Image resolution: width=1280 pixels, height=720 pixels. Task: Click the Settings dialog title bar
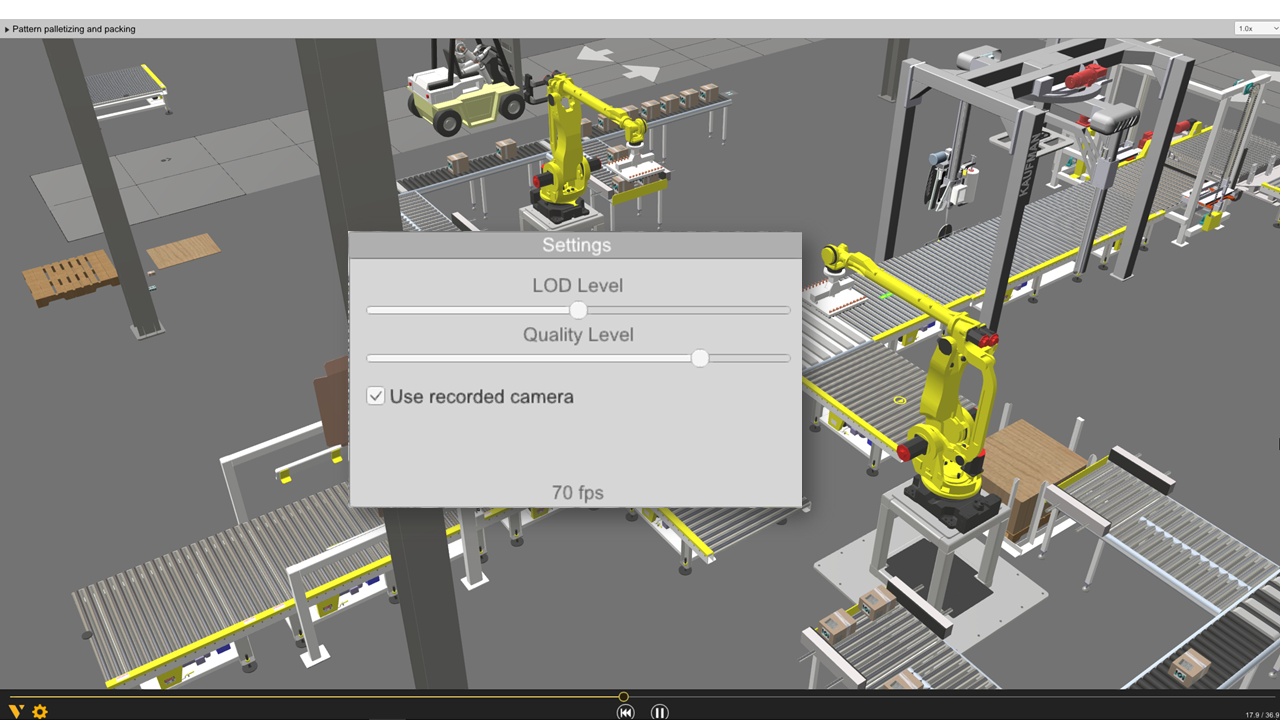point(575,245)
